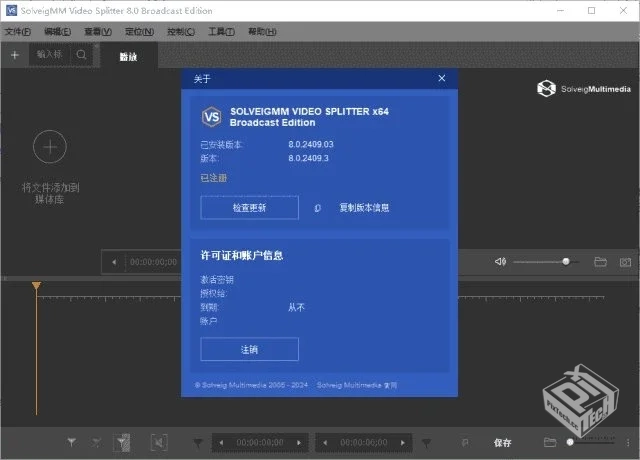Step forward with right arrow of first bottom timecode
This screenshot has width=640, height=460.
(299, 443)
